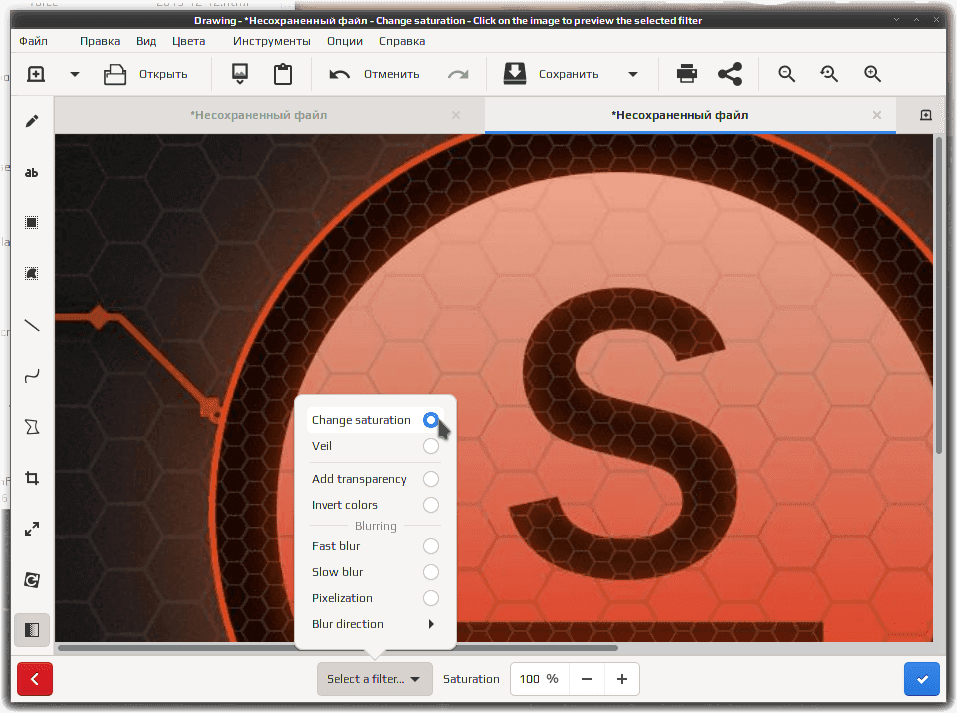Click the Открыть button
The width and height of the screenshot is (957, 713).
146,74
